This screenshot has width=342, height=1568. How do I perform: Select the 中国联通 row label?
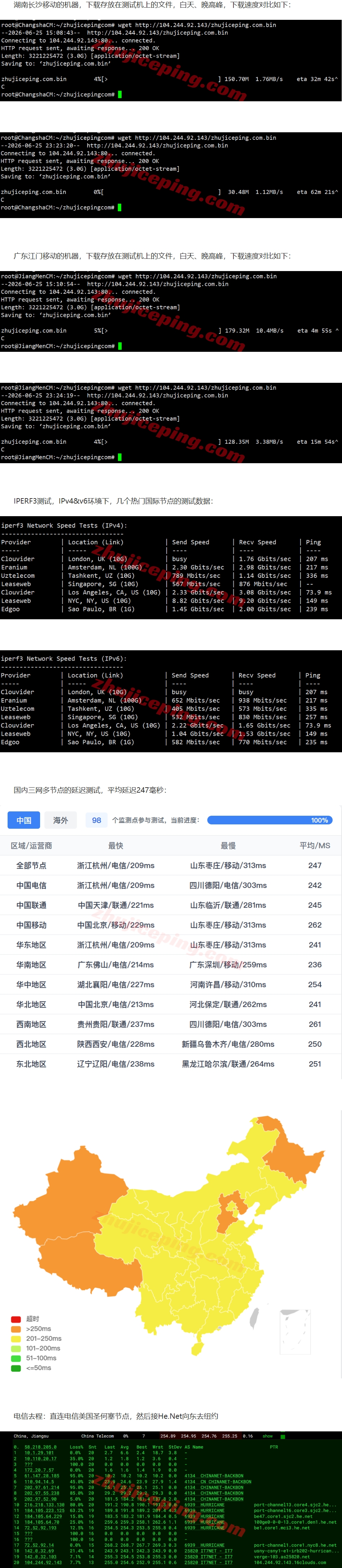[x=31, y=905]
